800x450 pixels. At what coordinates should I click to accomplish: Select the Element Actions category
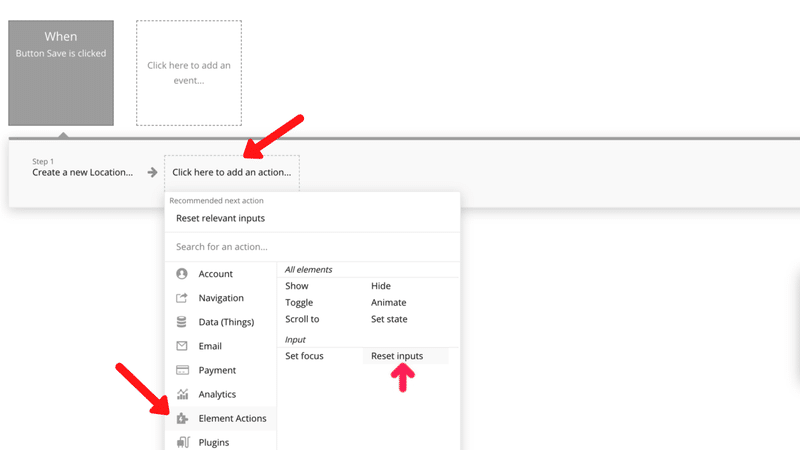pos(220,418)
